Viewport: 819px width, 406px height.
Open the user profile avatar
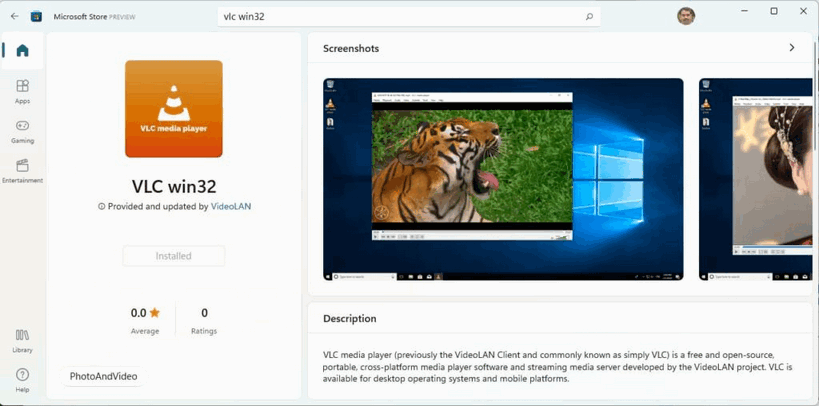pos(686,16)
